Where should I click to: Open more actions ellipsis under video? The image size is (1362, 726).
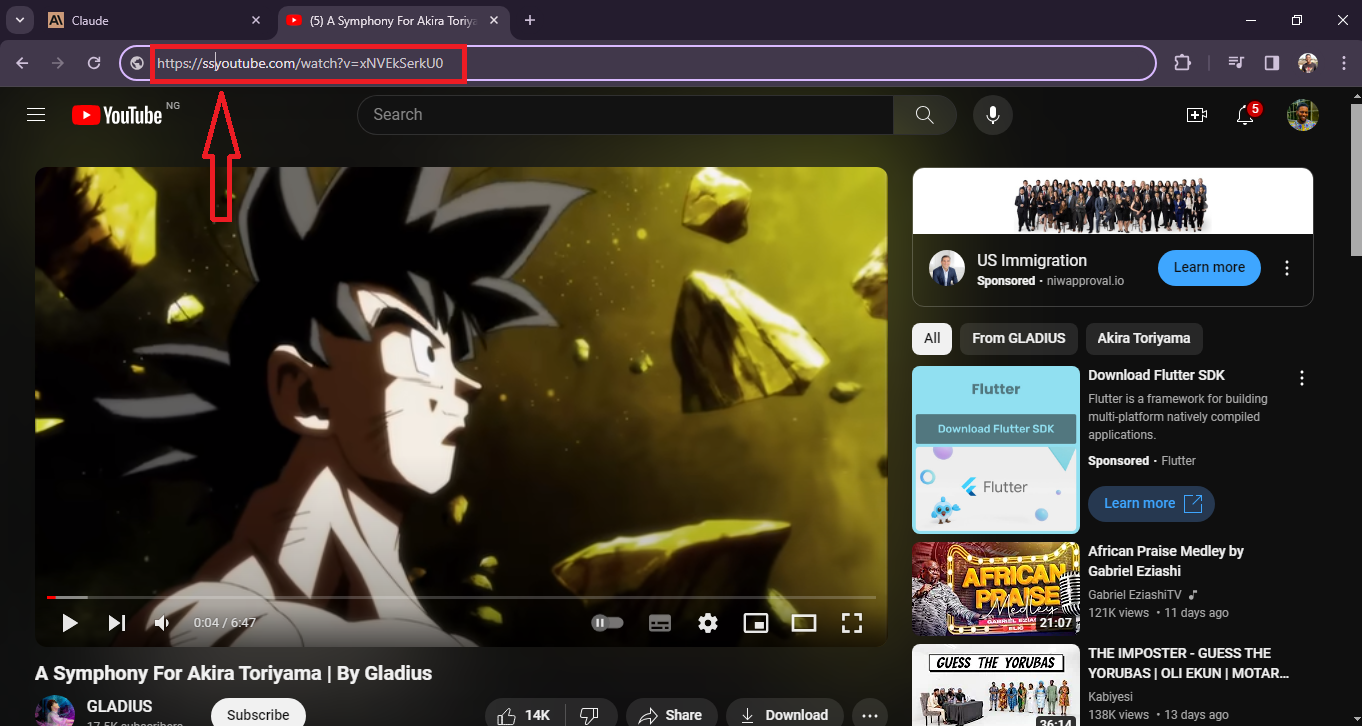[870, 715]
